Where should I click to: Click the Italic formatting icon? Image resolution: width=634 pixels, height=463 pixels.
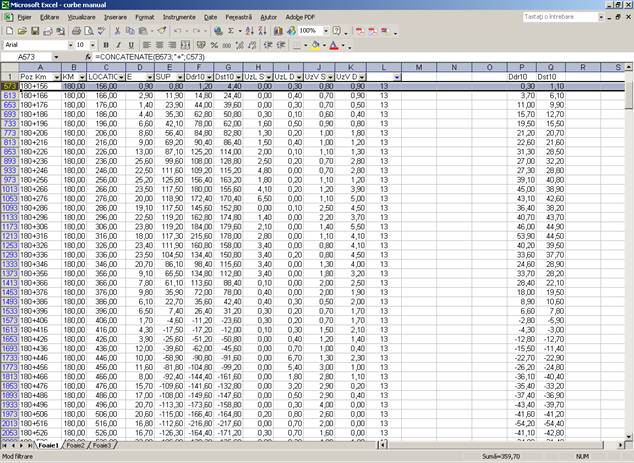pos(117,45)
